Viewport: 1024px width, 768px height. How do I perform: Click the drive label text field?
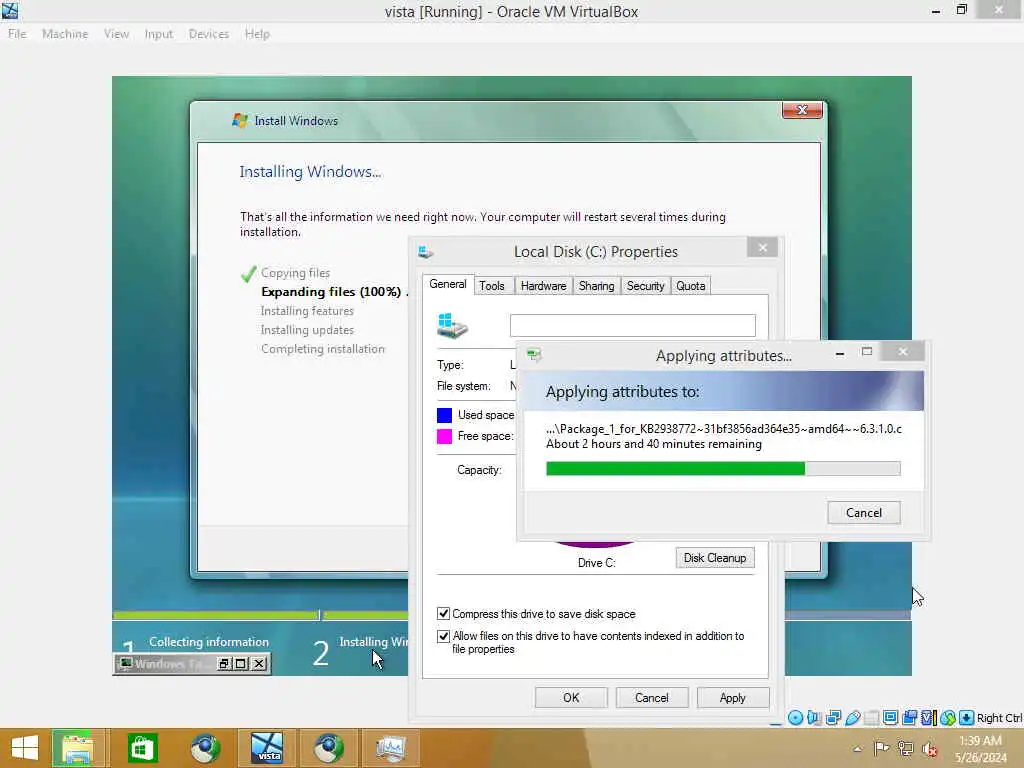[632, 325]
